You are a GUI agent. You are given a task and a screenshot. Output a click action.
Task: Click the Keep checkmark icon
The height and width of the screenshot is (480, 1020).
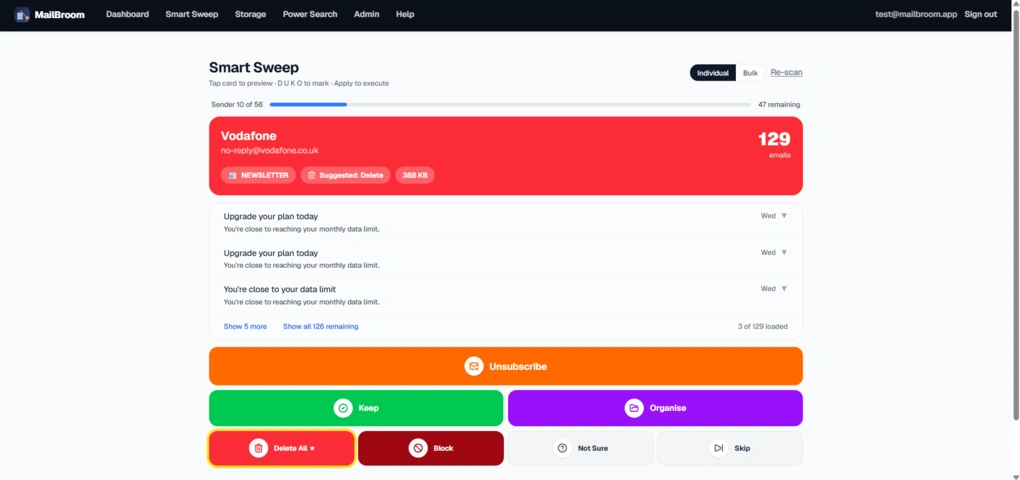[343, 408]
